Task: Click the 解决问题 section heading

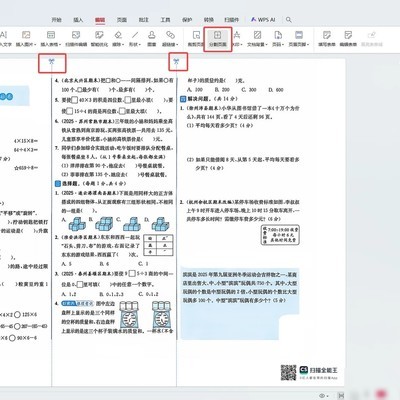Action: click(209, 99)
